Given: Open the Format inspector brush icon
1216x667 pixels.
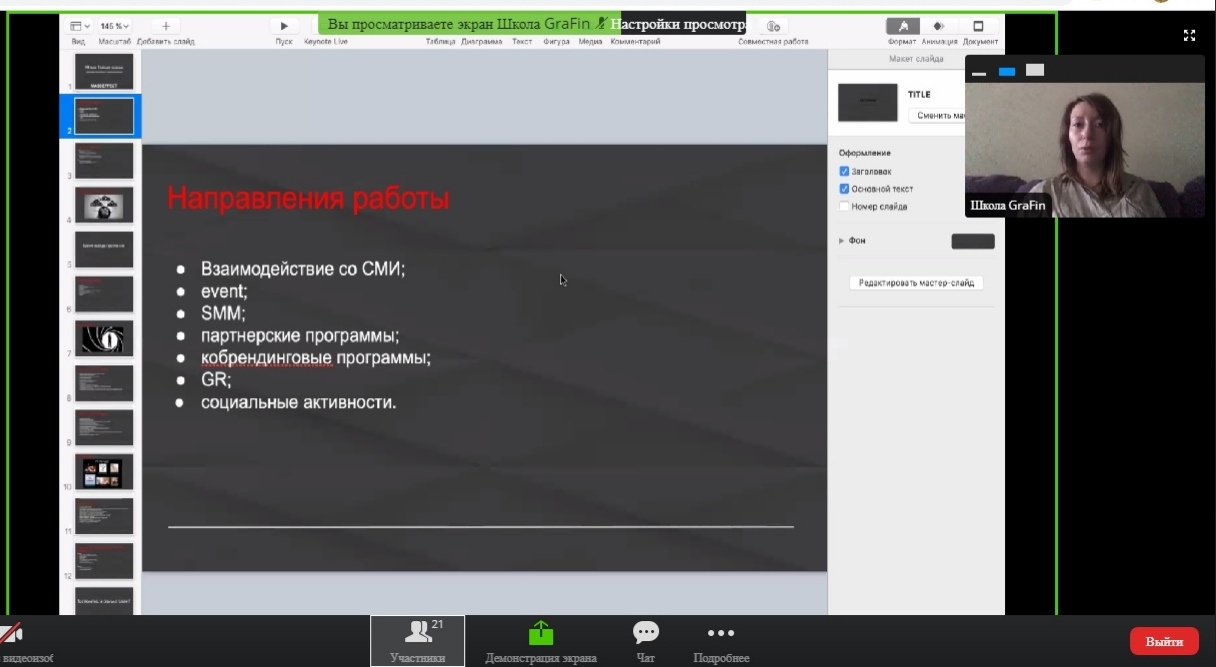Looking at the screenshot, I should coord(903,26).
